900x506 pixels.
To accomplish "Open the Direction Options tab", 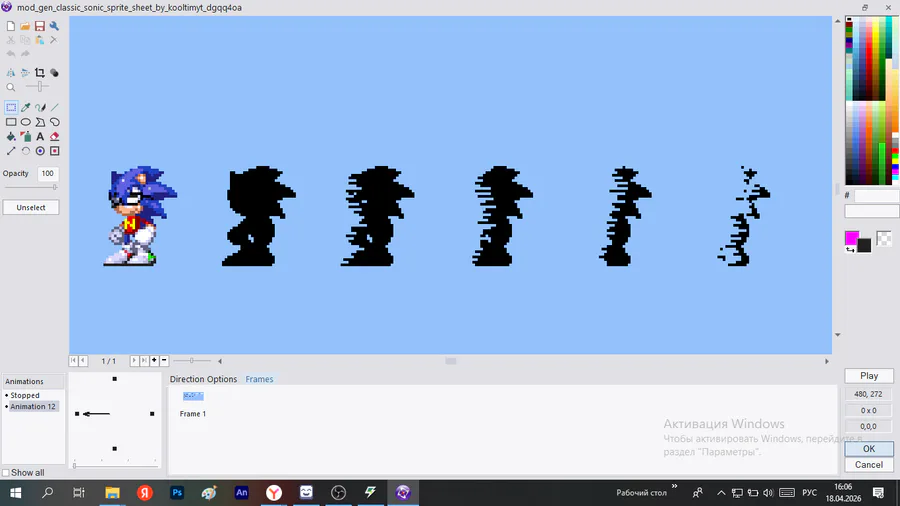I will pyautogui.click(x=203, y=379).
